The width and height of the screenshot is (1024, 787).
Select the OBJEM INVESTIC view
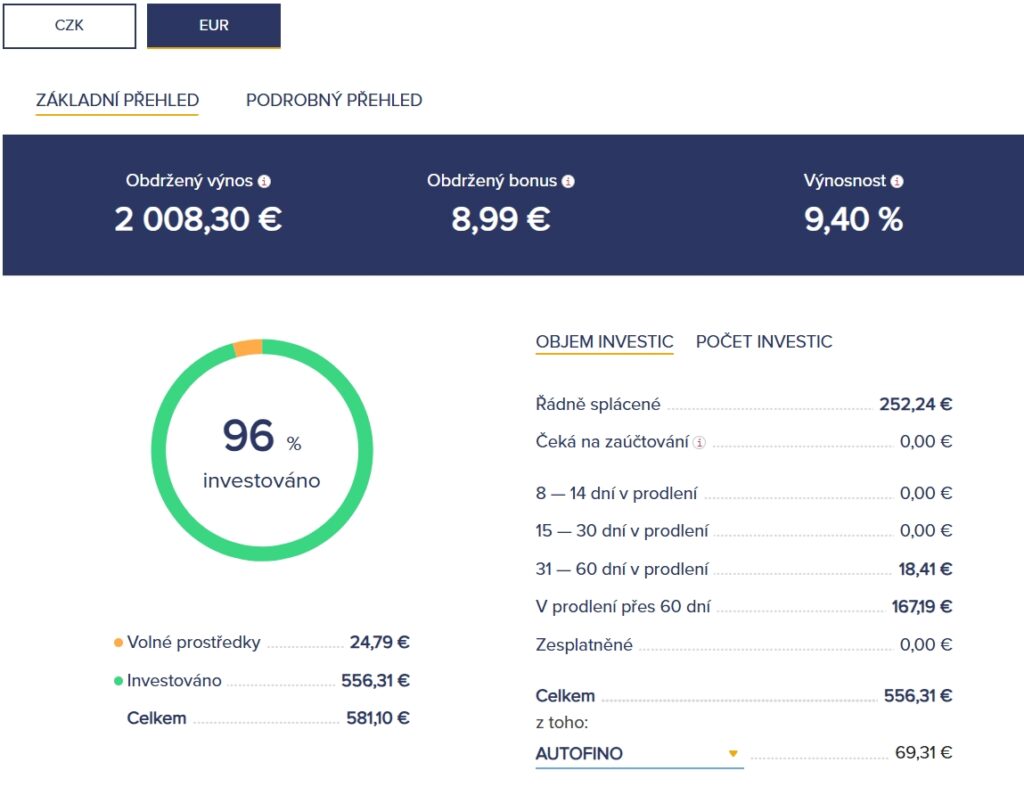[x=604, y=342]
